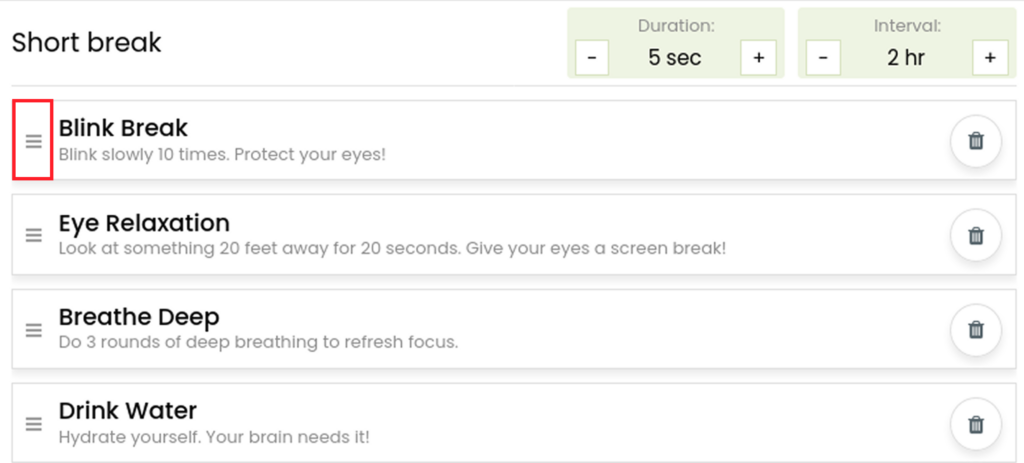Screen dimensions: 1024x463
Task: Select the Blink Break title
Action: tap(123, 128)
